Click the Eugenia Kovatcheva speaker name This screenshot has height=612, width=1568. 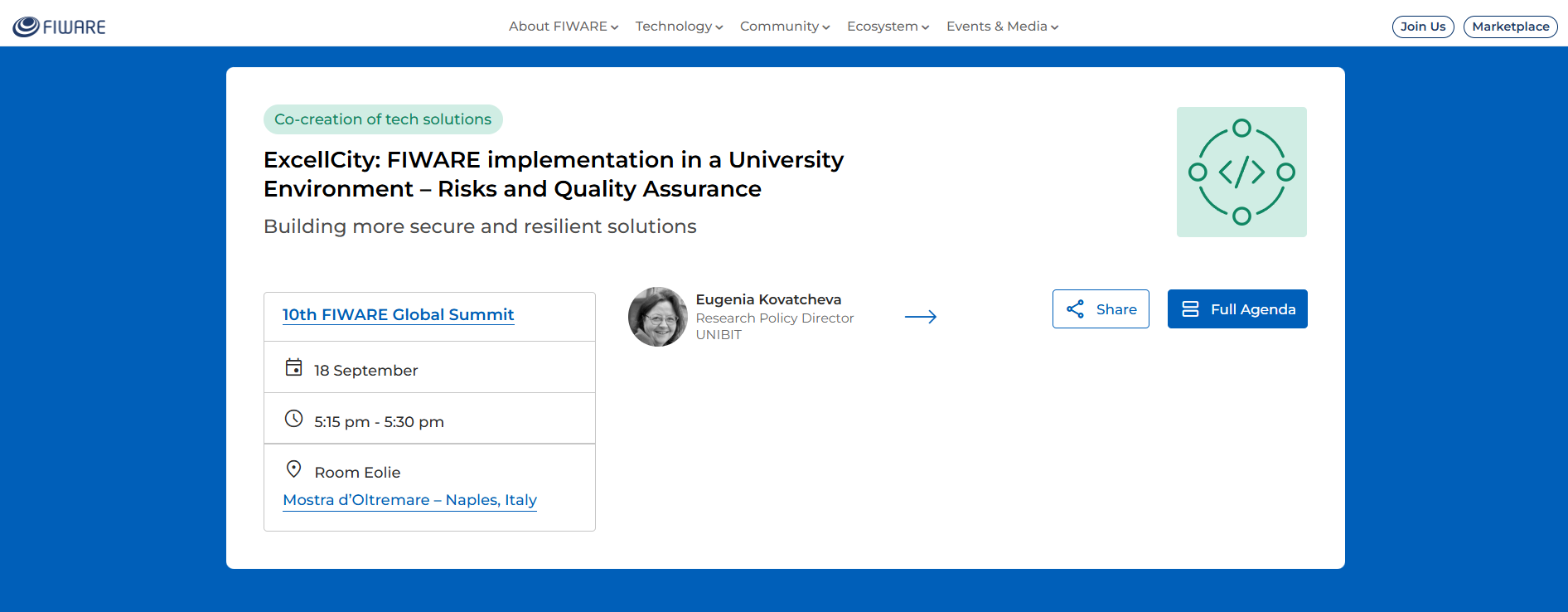(x=768, y=299)
